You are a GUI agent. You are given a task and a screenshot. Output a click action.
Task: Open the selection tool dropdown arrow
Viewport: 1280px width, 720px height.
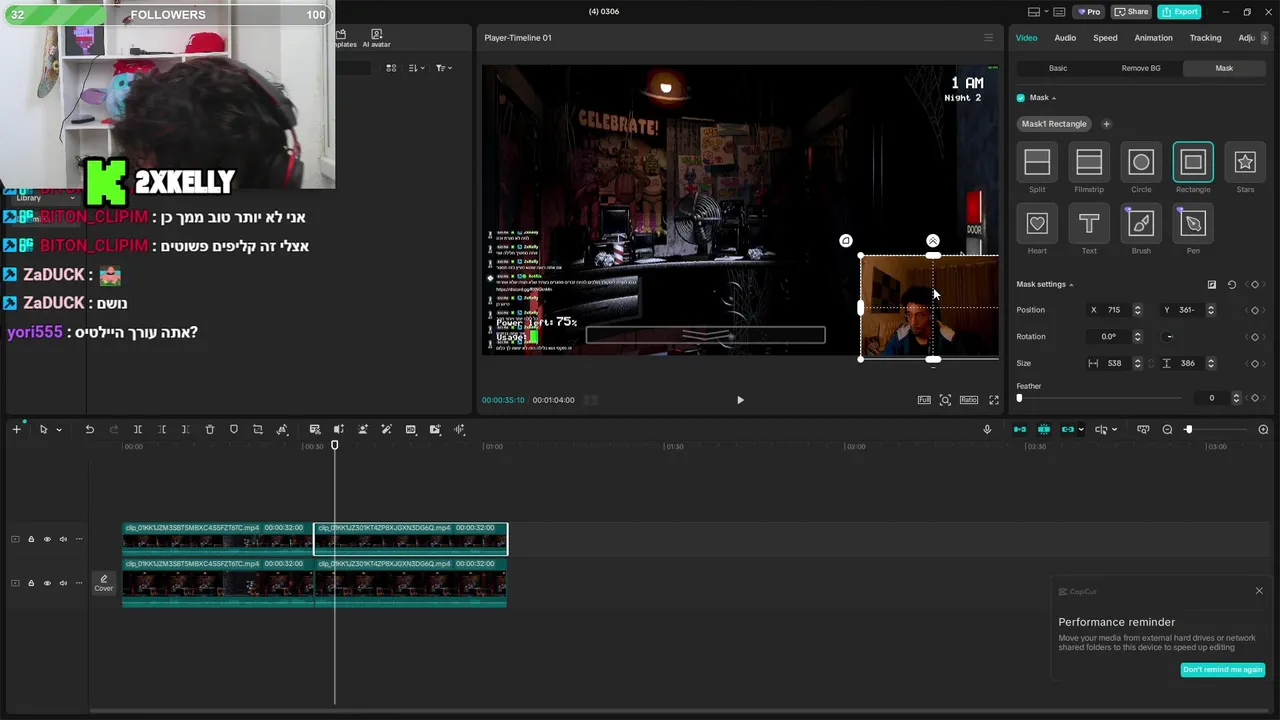click(59, 430)
